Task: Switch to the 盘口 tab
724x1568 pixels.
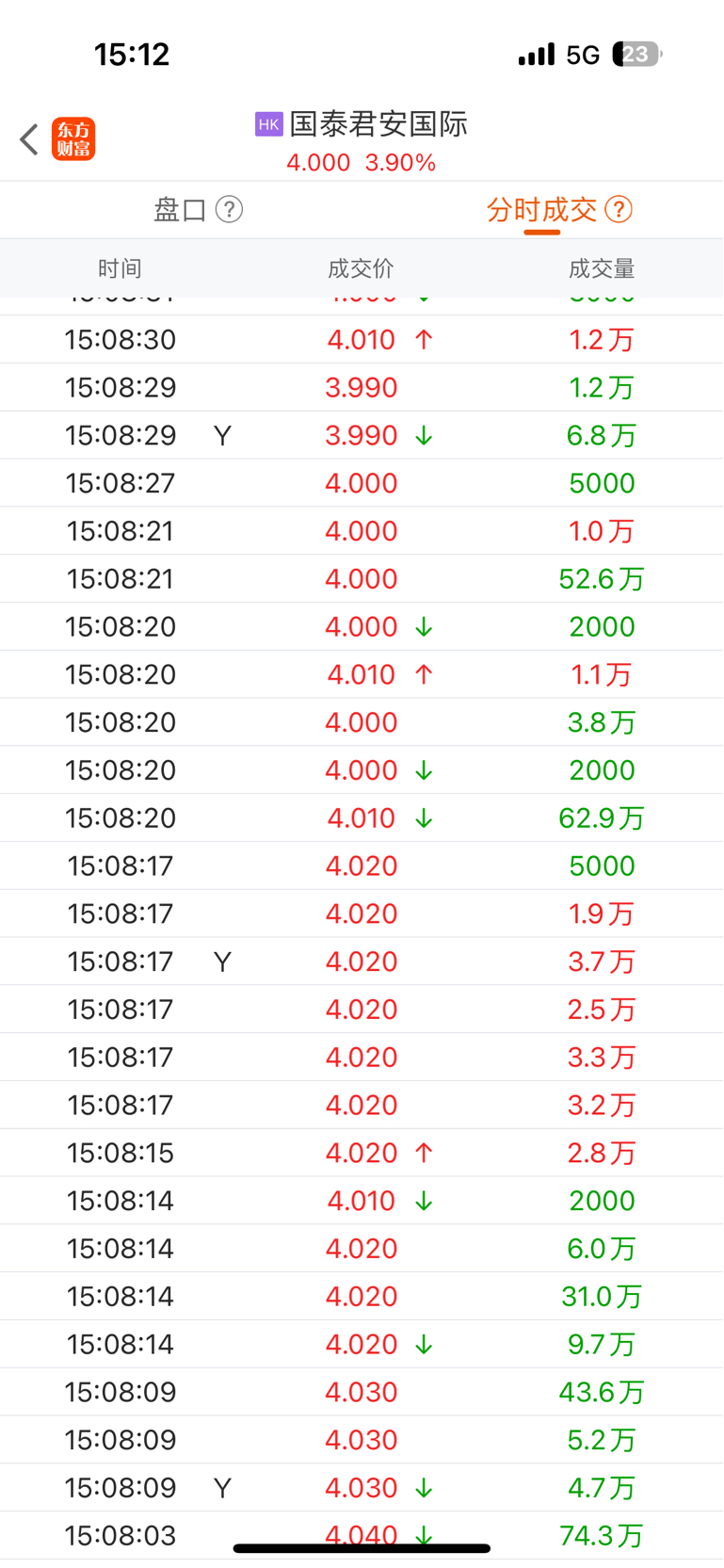Action: click(x=180, y=209)
